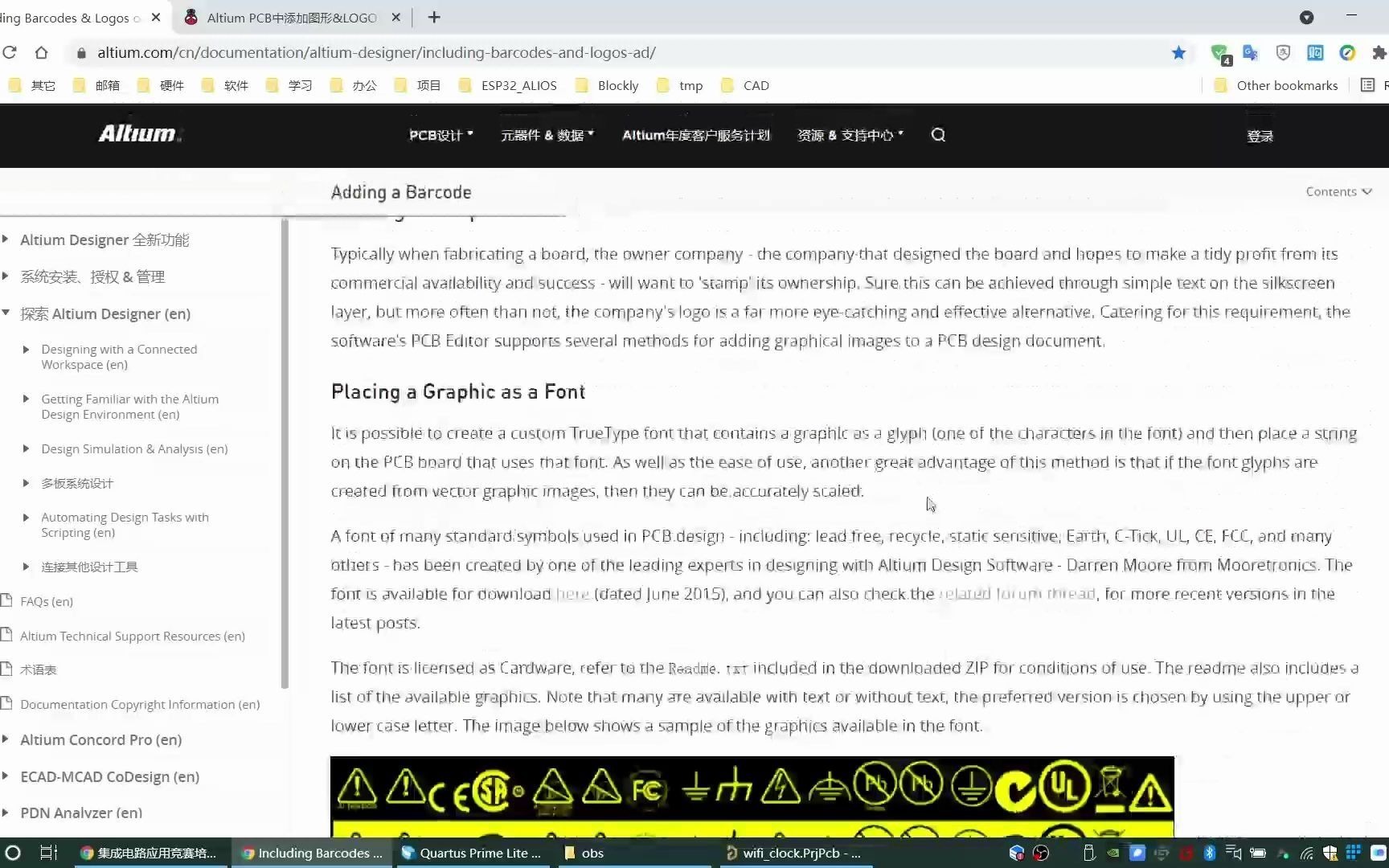Open the related forum thread link
The image size is (1389, 868).
click(1018, 594)
